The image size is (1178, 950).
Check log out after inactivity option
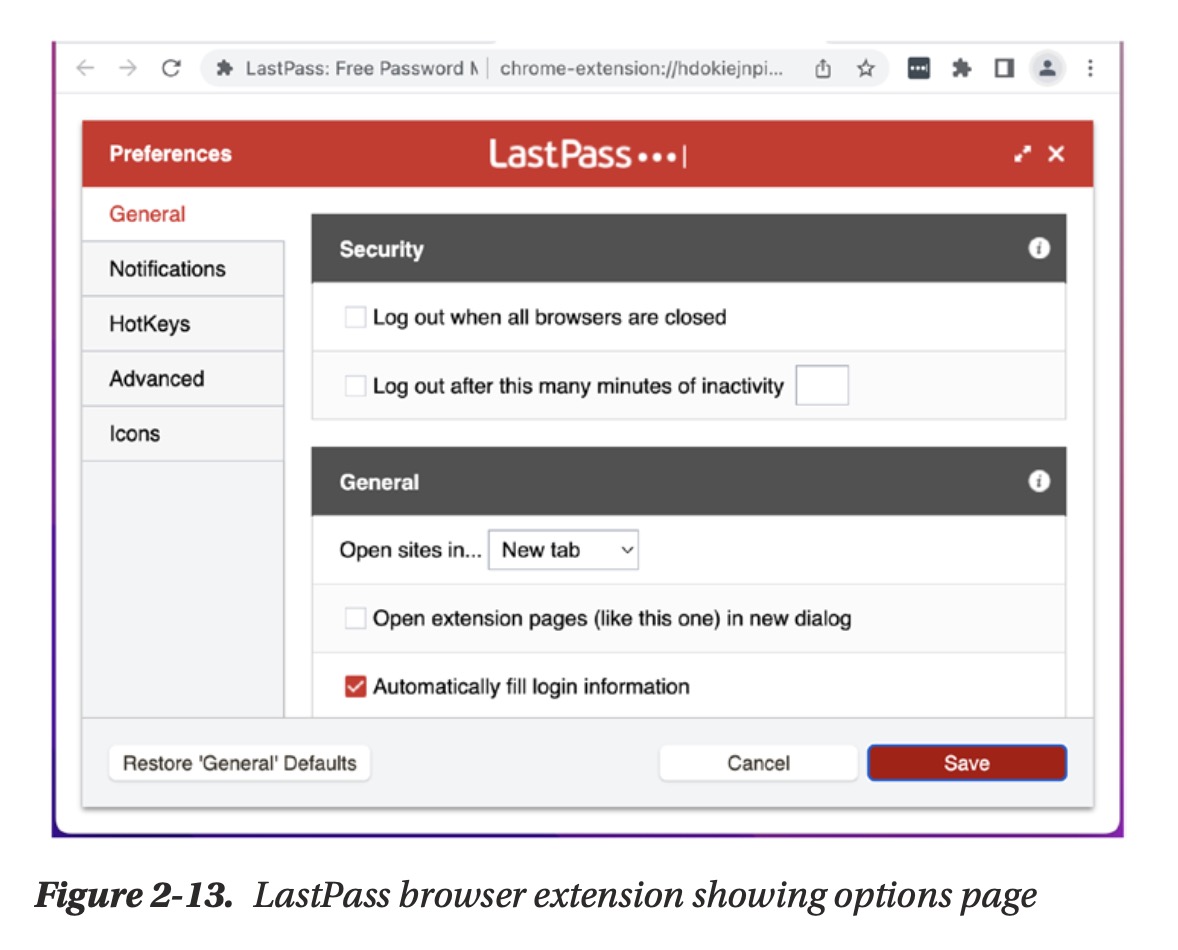click(x=355, y=386)
